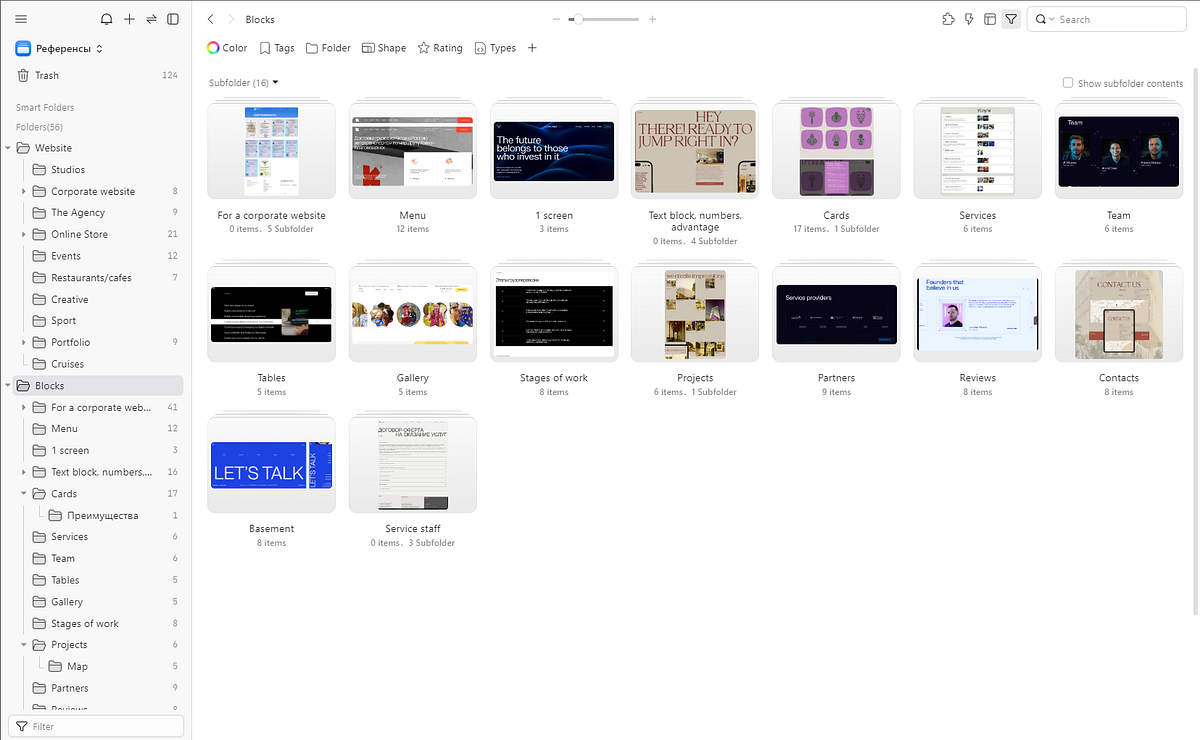
Task: Click Blocks breadcrumb title
Action: click(x=260, y=19)
